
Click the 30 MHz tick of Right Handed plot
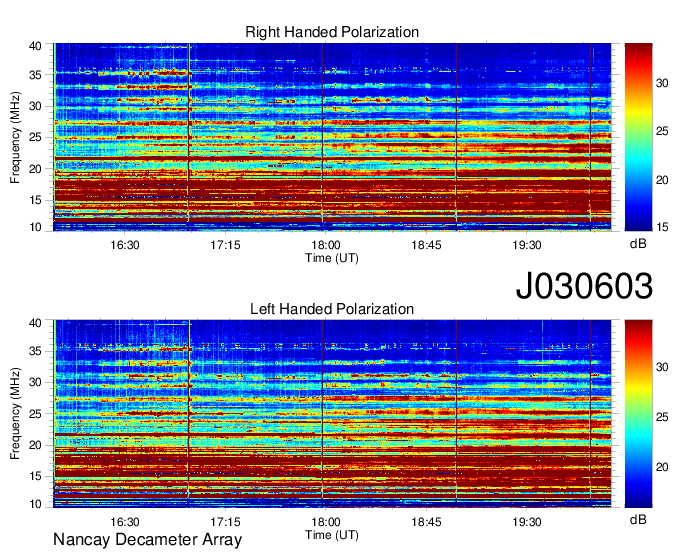35,106
